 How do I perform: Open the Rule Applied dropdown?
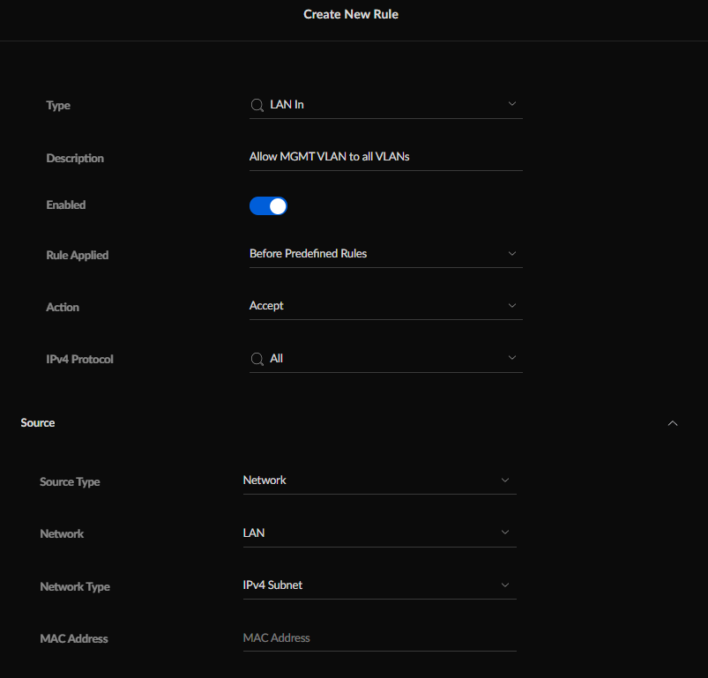(385, 254)
